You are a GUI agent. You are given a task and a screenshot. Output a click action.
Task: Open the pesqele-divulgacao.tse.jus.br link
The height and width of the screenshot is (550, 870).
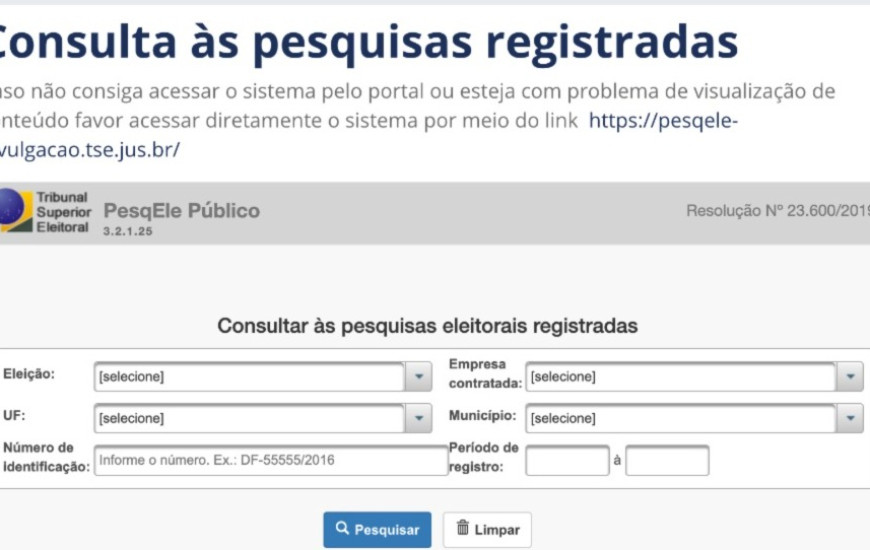[x=662, y=121]
